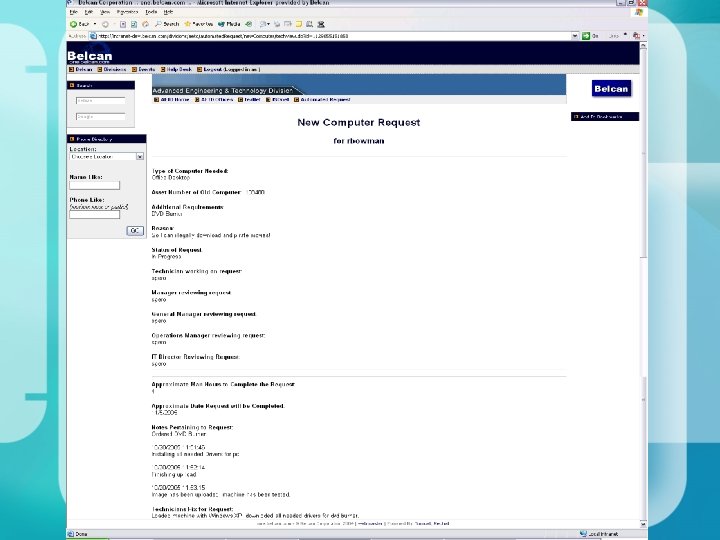Expand the Address bar dropdown arrow
720x540 pixels.
coord(575,36)
